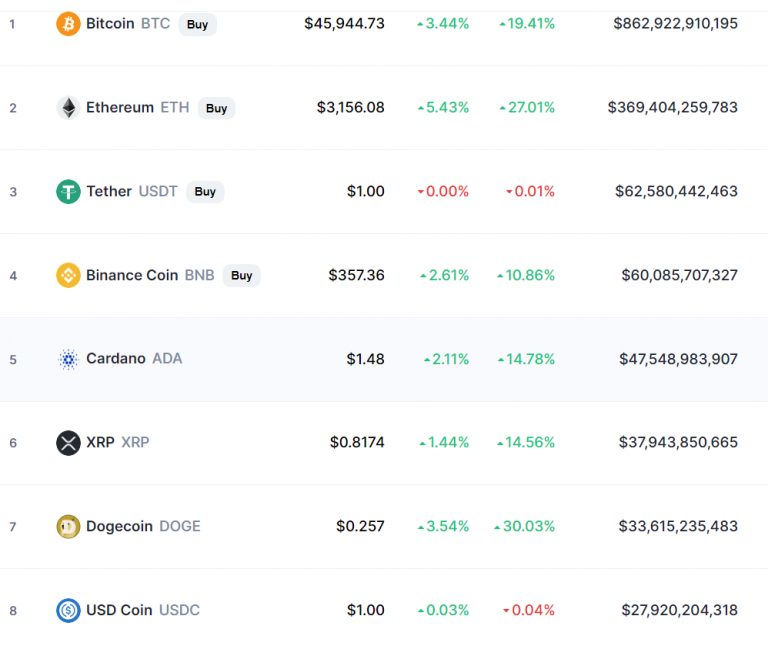Click the green Tether logo icon
This screenshot has height=646, width=768.
click(x=68, y=192)
